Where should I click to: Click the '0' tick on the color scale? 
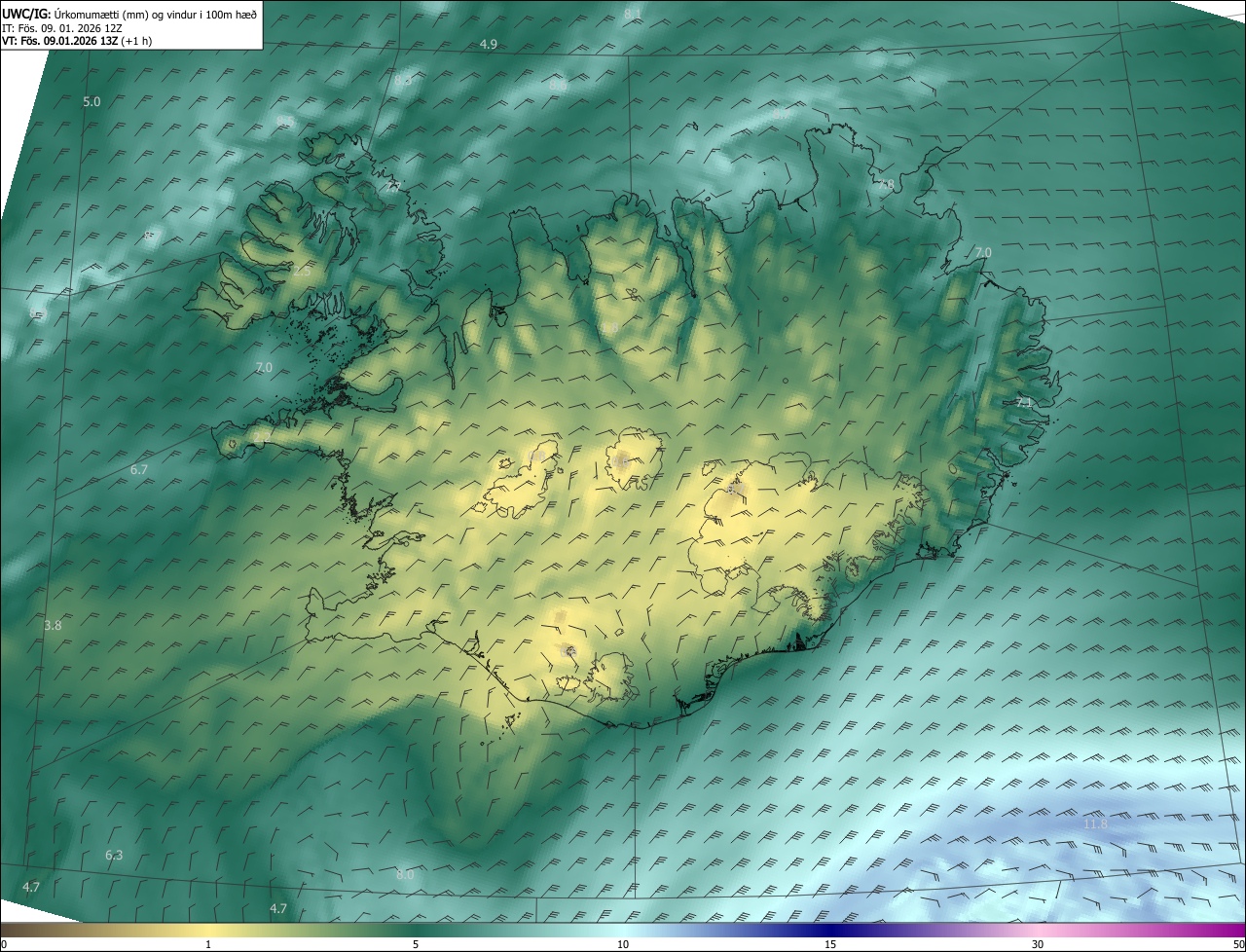4,944
